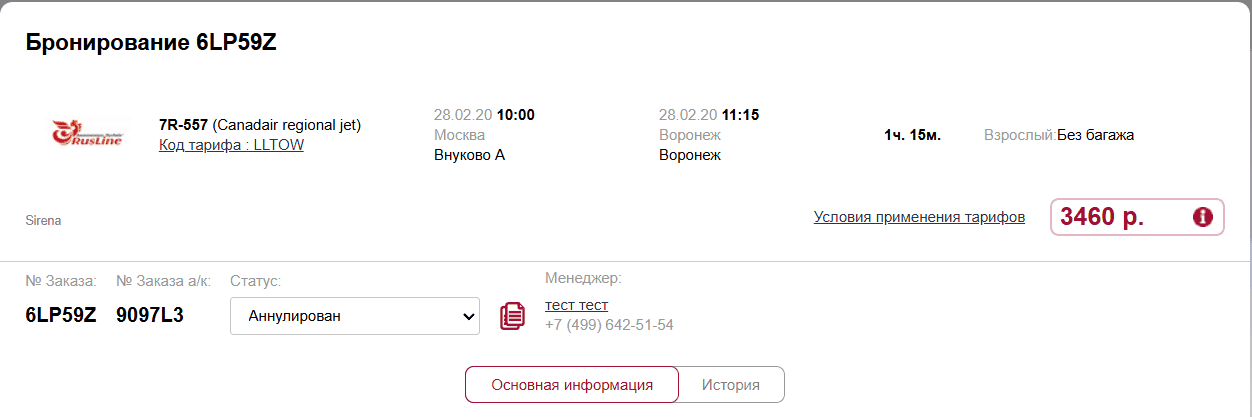This screenshot has height=417, width=1252.
Task: Click the departure time 10:00
Action: pos(516,115)
